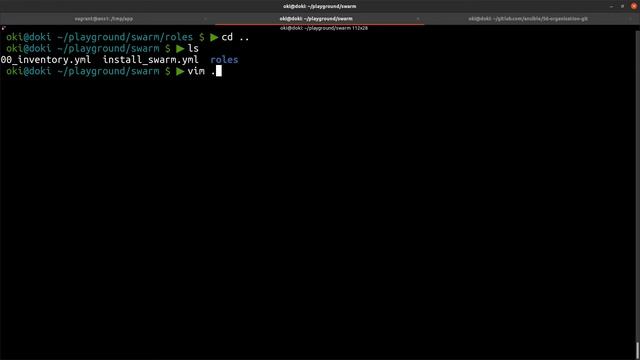
Task: Close the vagrant@ /tmp/app tab
Action: tap(205, 19)
